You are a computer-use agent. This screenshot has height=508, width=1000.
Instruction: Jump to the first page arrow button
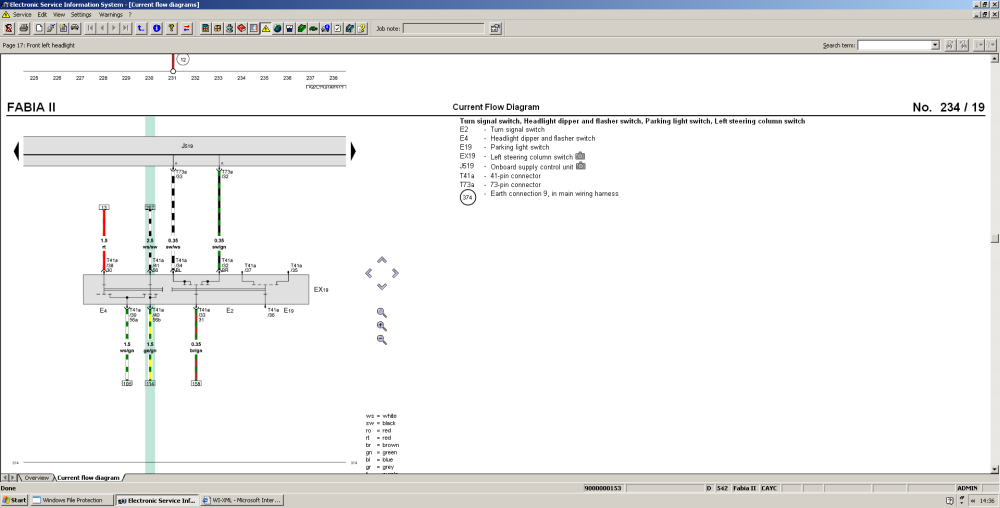pos(90,28)
